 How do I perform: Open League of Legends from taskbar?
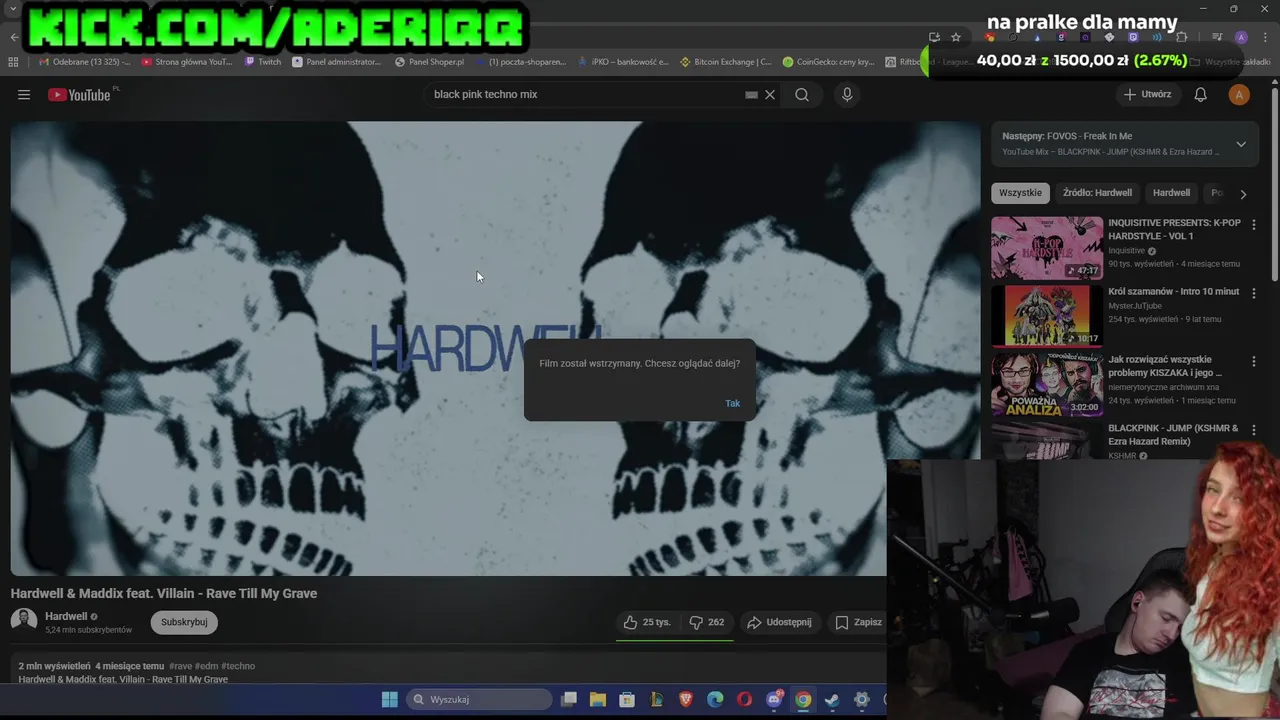coord(656,699)
